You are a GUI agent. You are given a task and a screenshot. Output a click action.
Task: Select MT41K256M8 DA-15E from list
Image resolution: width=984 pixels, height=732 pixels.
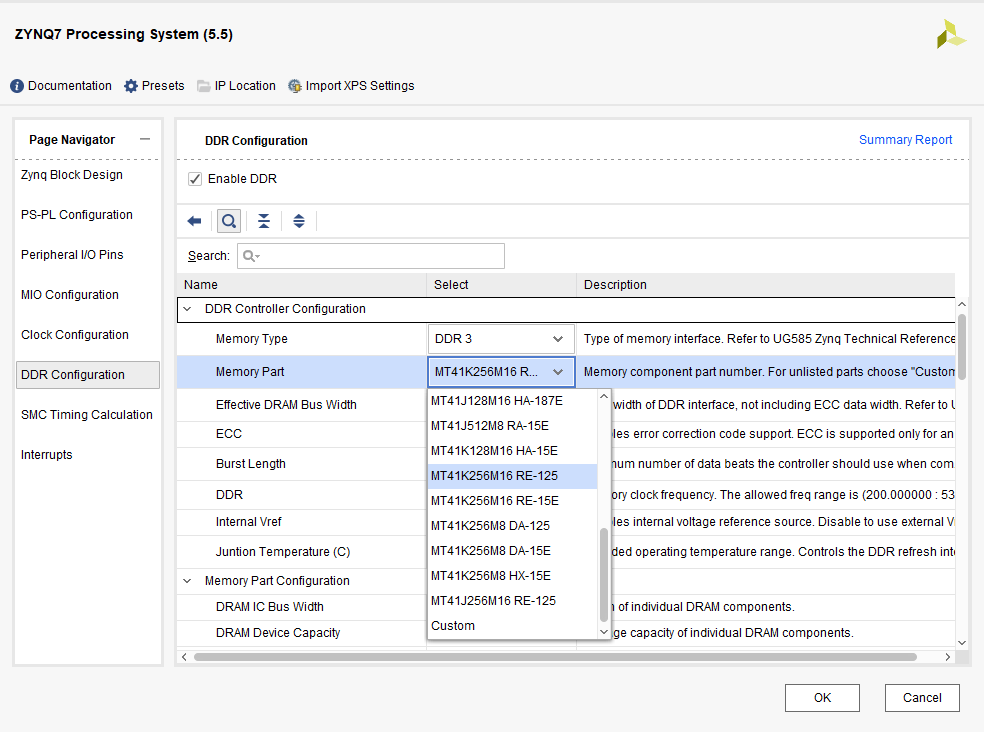[x=513, y=551]
